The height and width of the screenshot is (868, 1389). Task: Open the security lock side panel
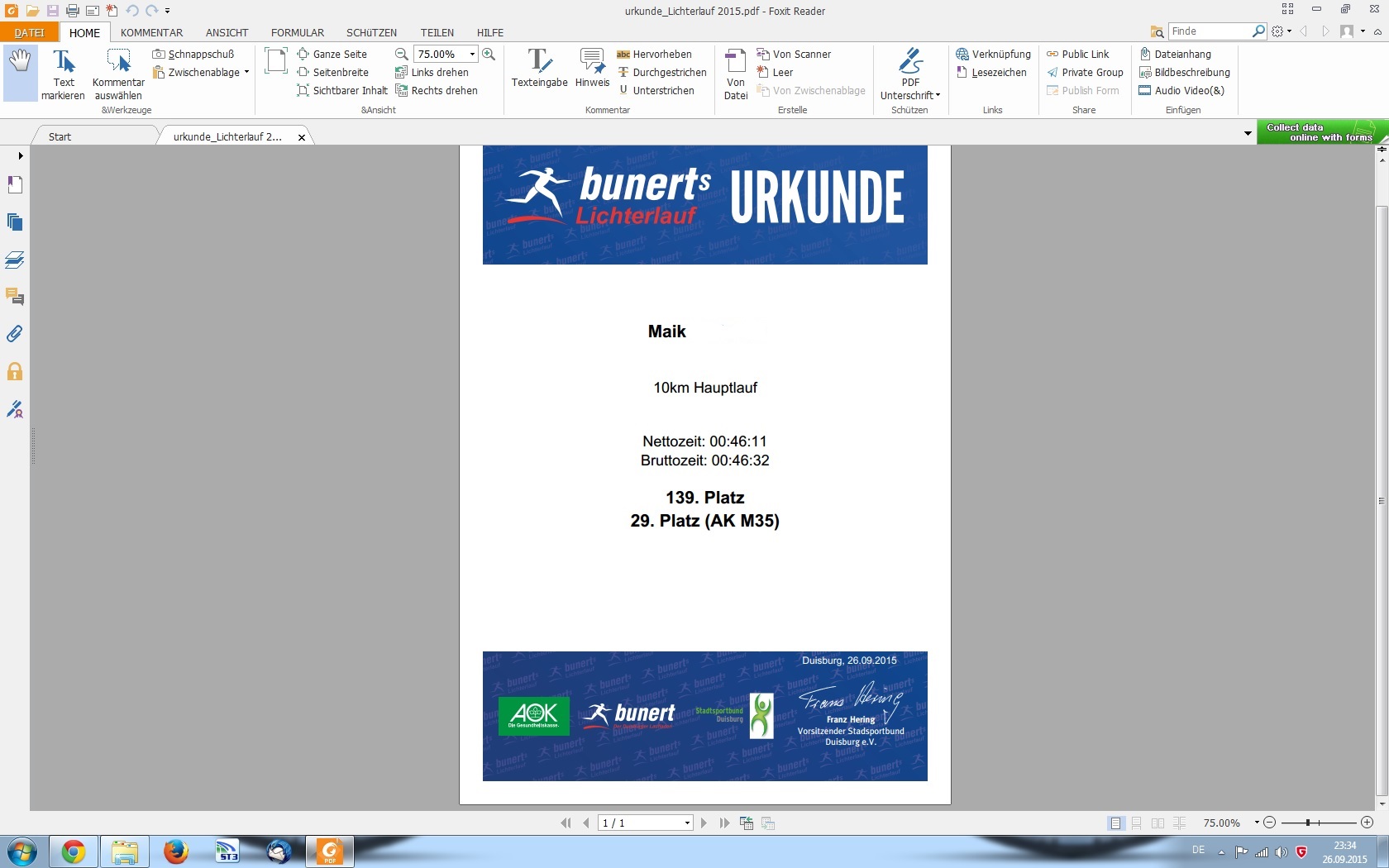[15, 371]
